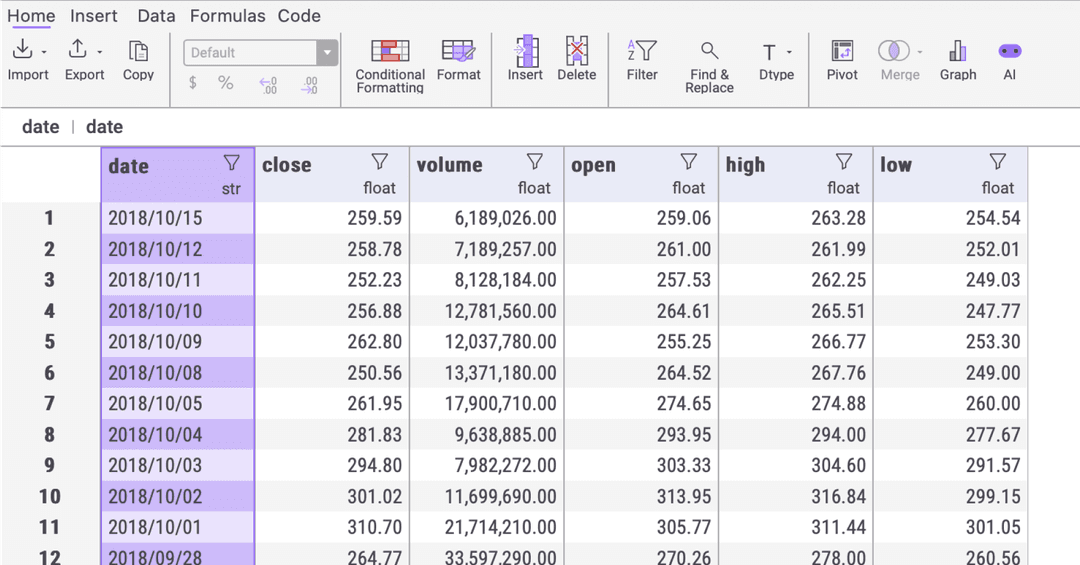Toggle filter on the low column
The height and width of the screenshot is (565, 1080).
(x=998, y=162)
